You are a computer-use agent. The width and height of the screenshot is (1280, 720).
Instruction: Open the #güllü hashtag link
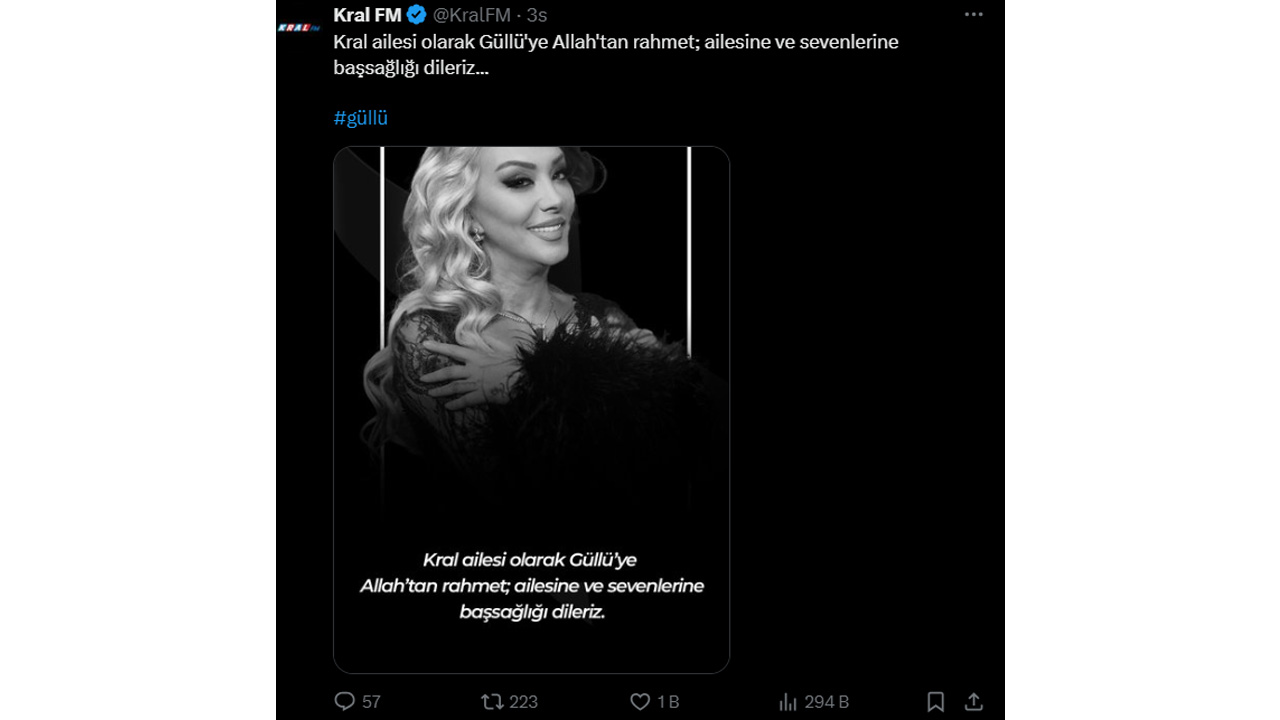[x=361, y=118]
